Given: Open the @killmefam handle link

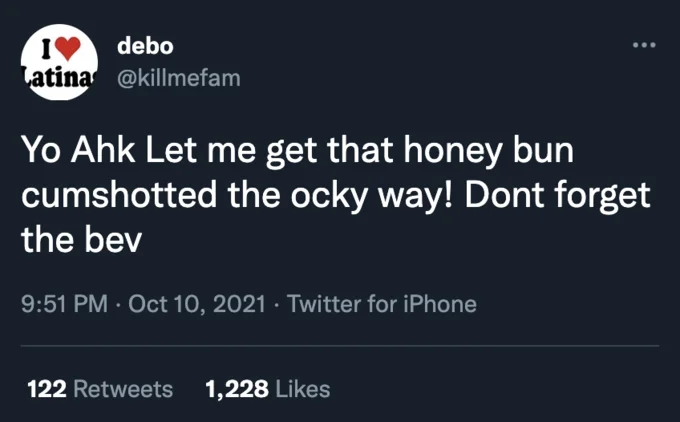Looking at the screenshot, I should point(179,78).
